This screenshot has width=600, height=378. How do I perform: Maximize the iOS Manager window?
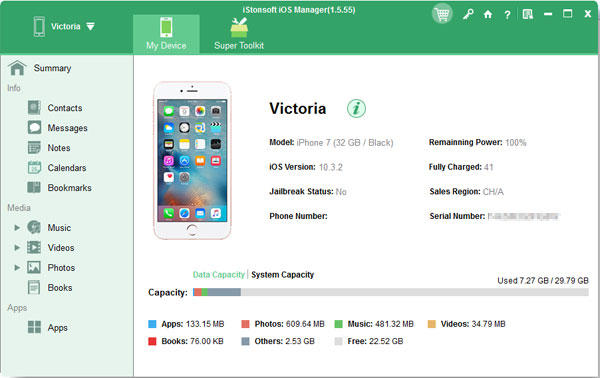[x=567, y=14]
